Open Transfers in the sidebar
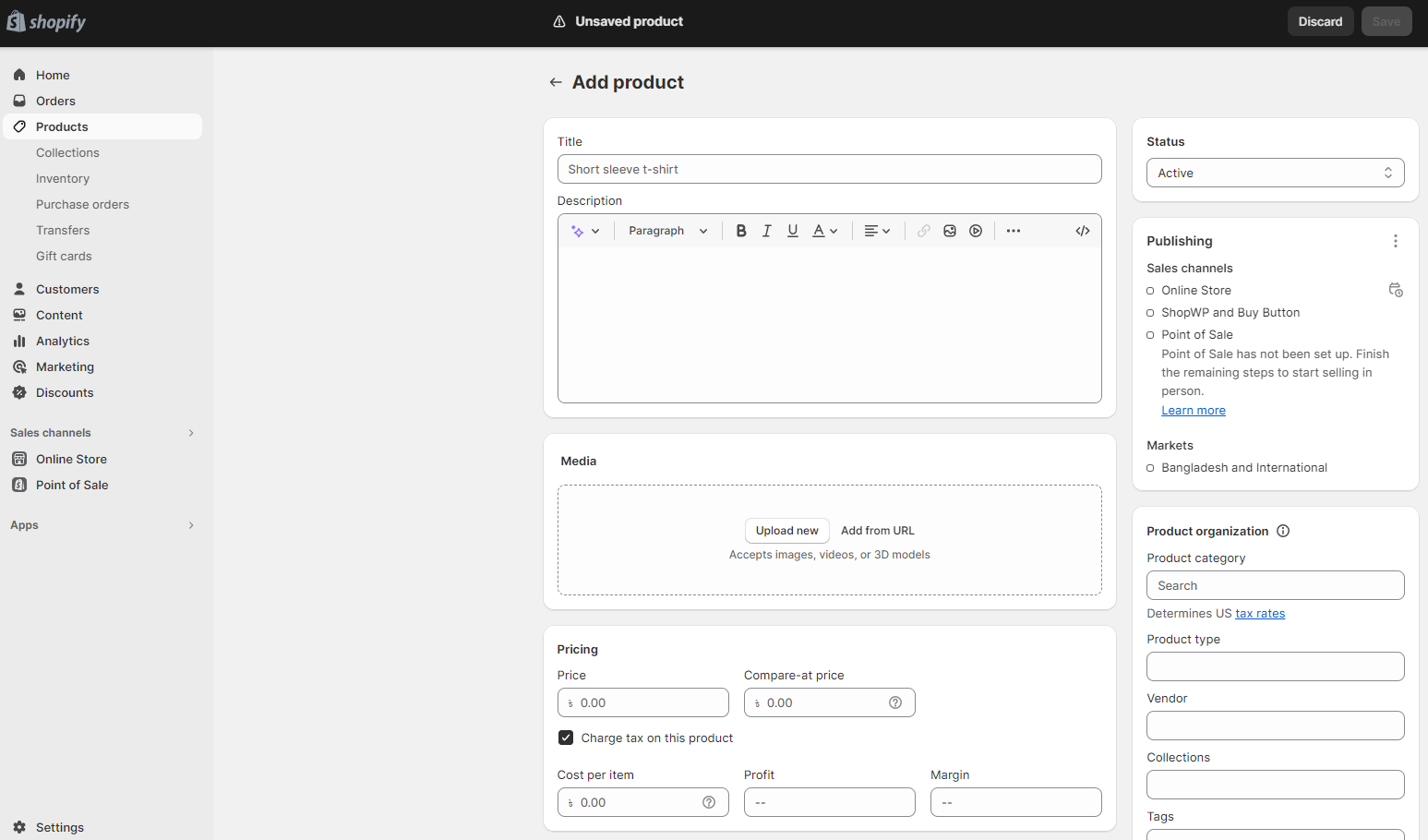The width and height of the screenshot is (1428, 840). point(63,230)
